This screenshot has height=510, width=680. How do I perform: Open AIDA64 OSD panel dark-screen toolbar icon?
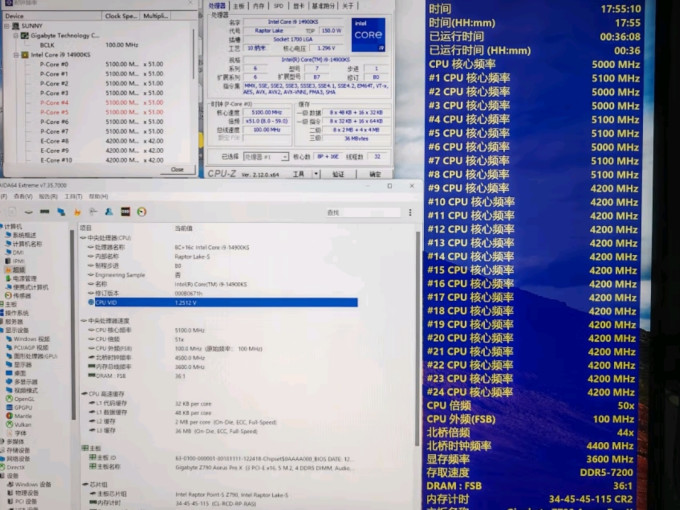[x=125, y=212]
